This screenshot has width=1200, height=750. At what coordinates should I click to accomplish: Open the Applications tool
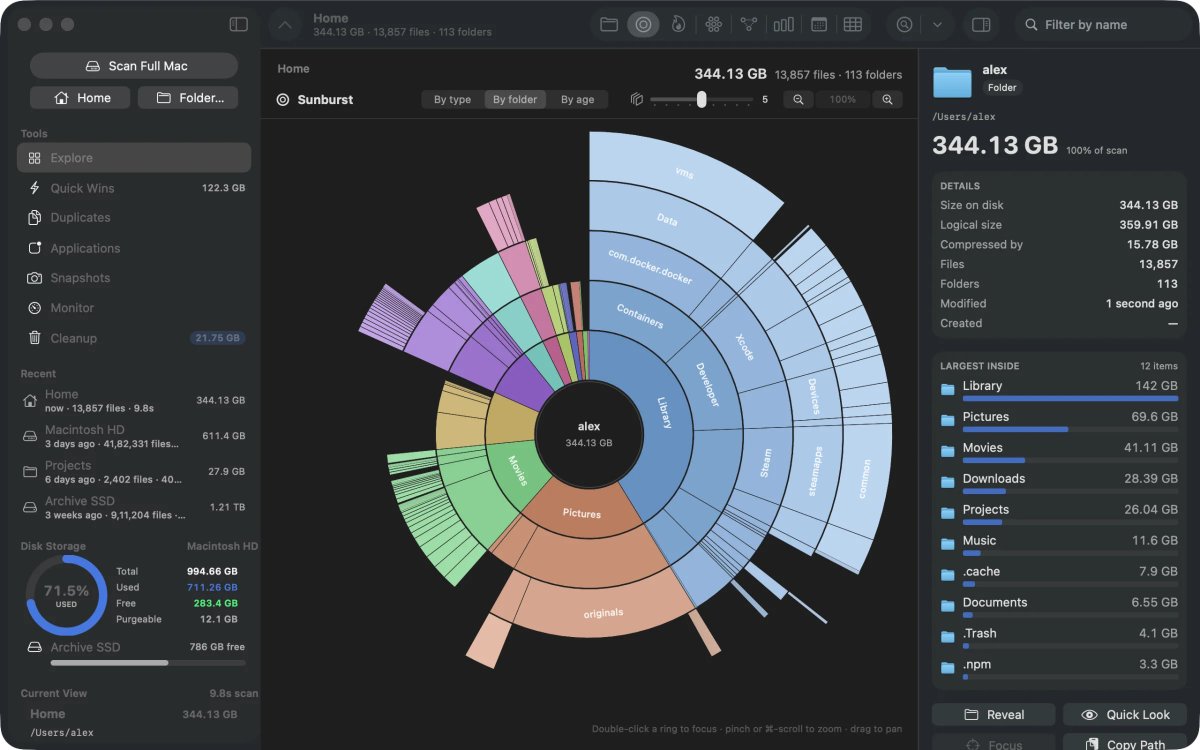coord(134,248)
